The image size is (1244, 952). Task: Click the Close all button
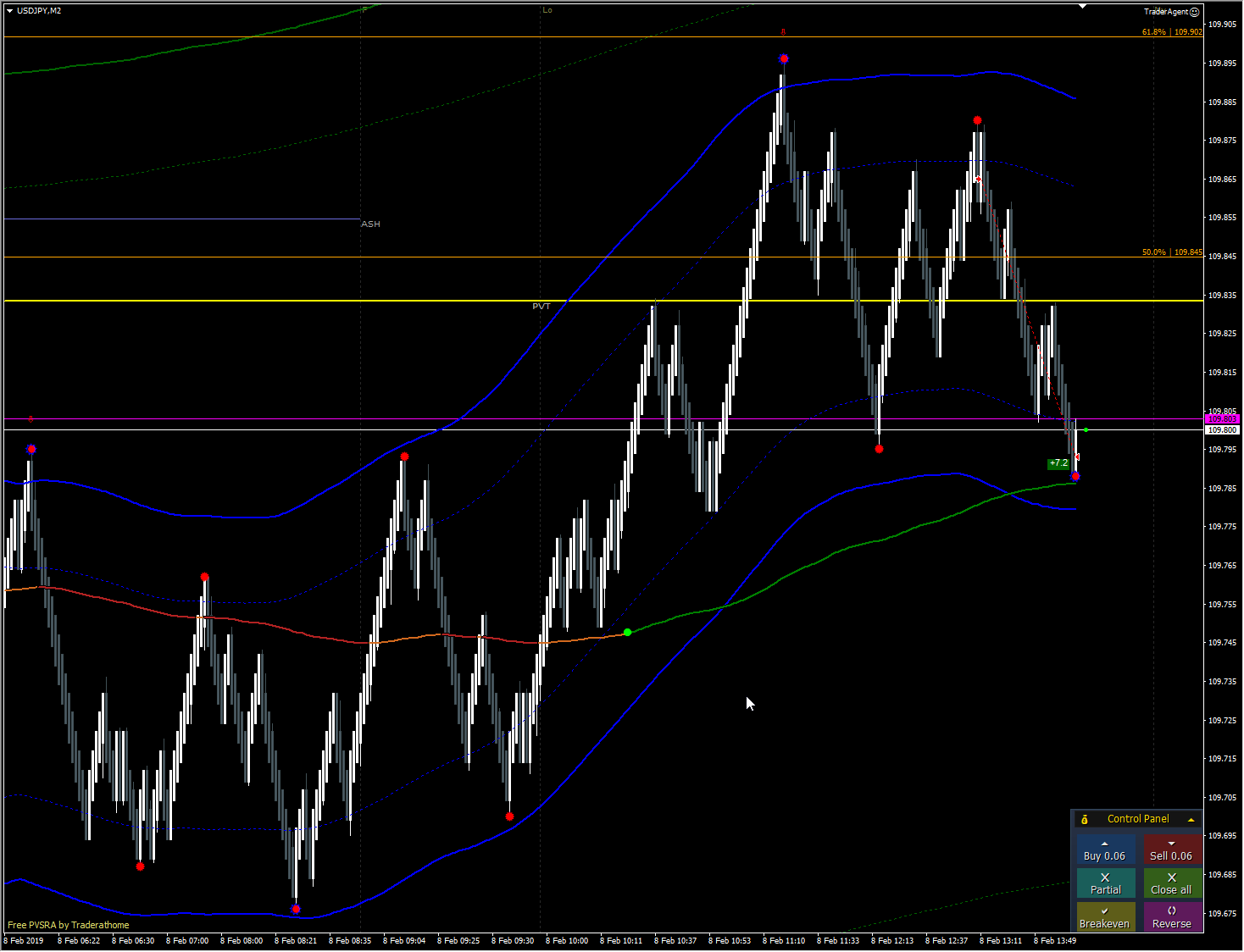point(1172,883)
